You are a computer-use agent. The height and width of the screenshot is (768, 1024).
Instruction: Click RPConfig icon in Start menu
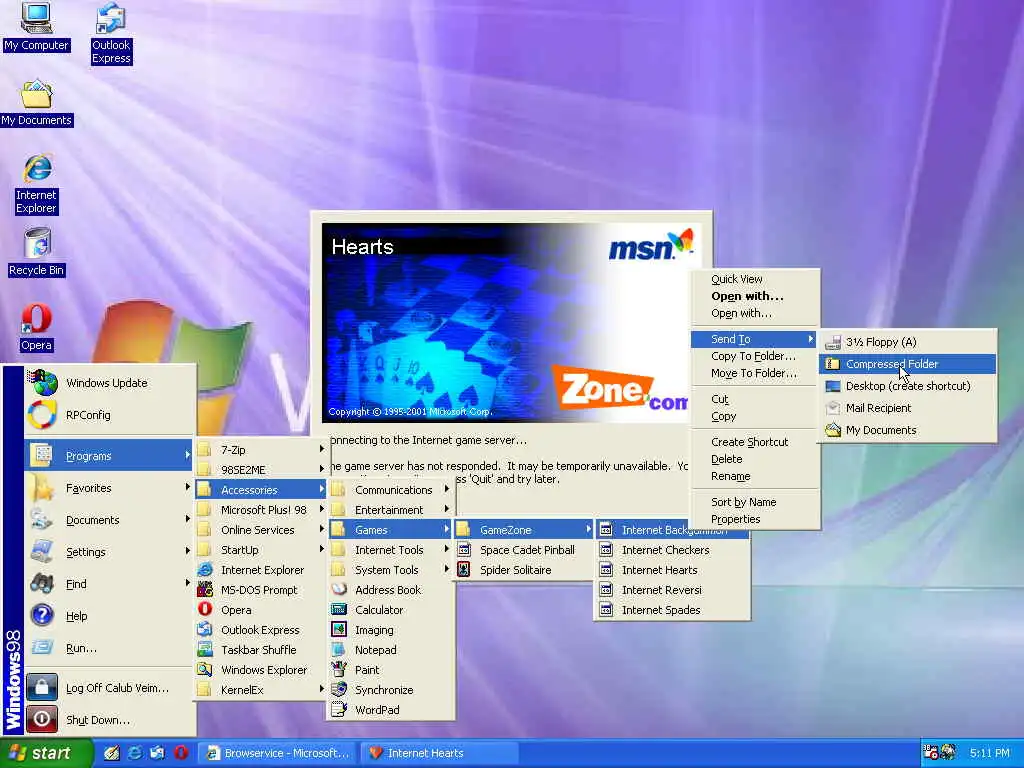(42, 415)
